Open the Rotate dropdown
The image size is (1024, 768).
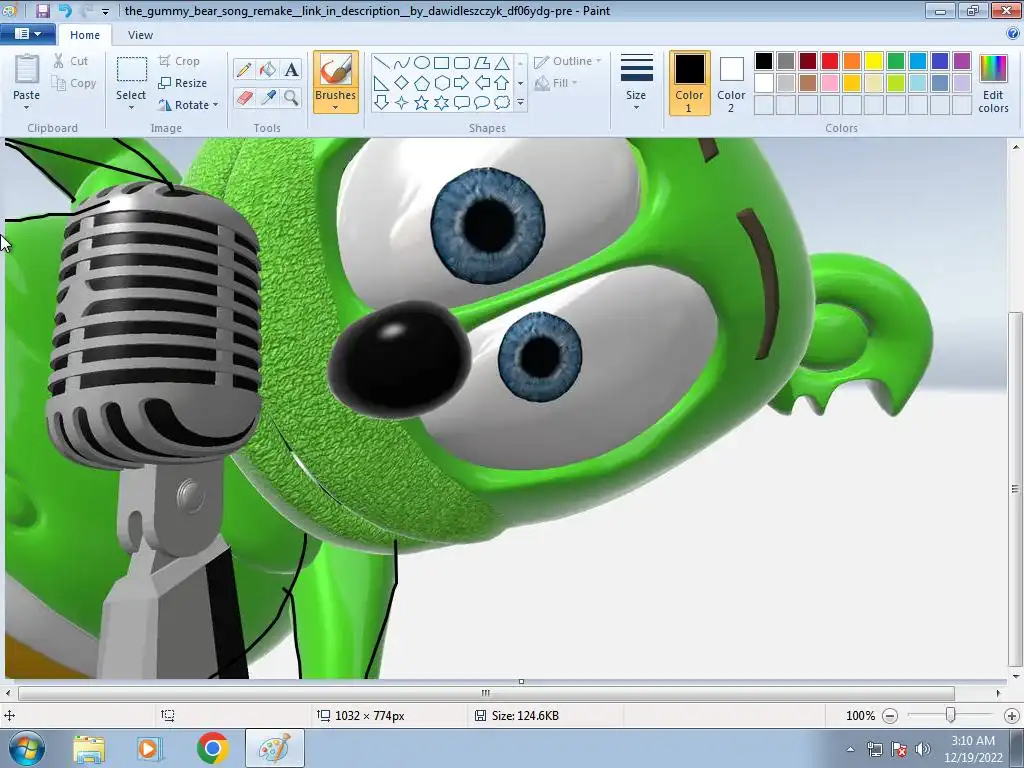point(188,104)
